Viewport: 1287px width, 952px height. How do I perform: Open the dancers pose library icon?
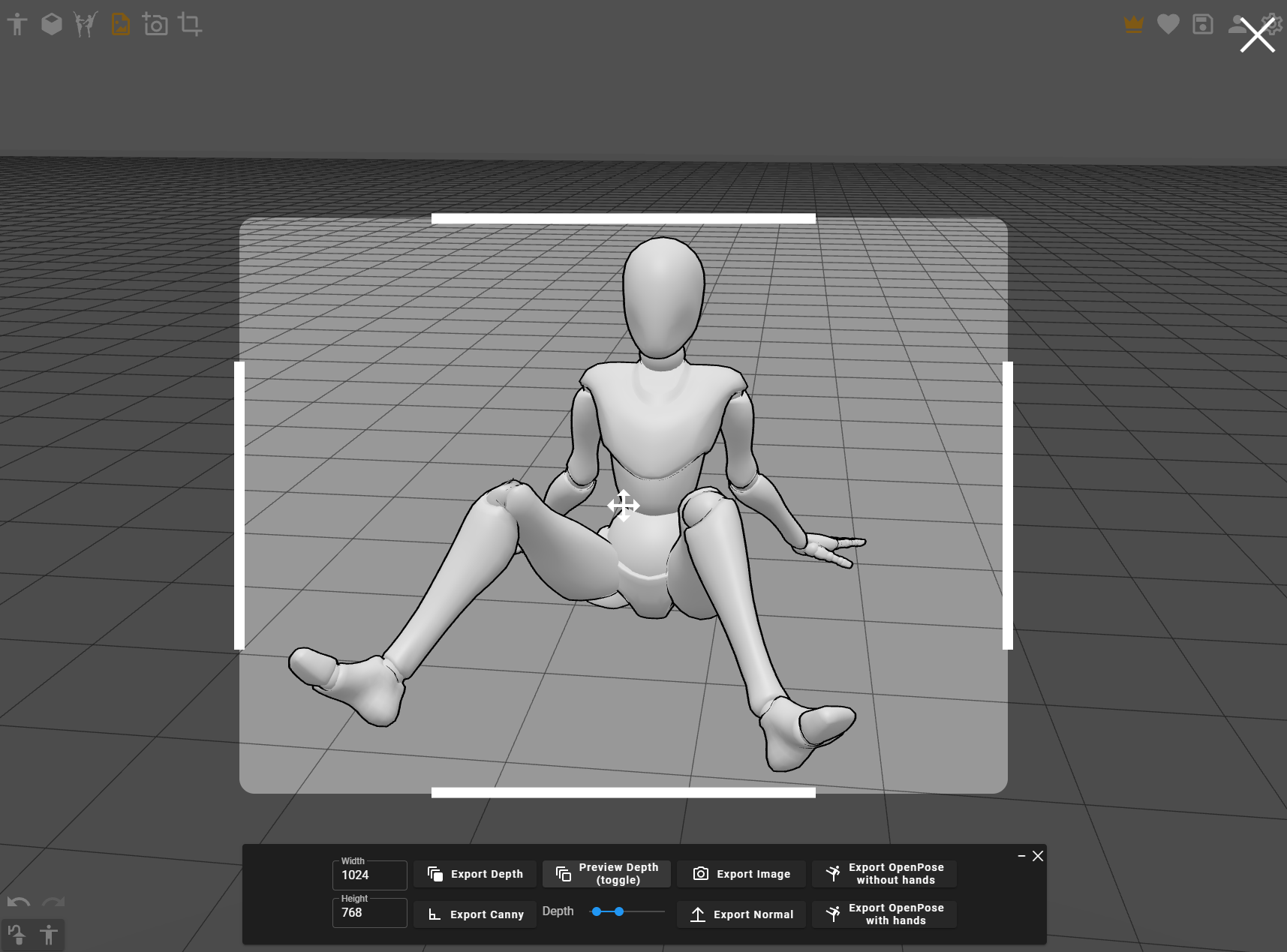click(x=86, y=25)
